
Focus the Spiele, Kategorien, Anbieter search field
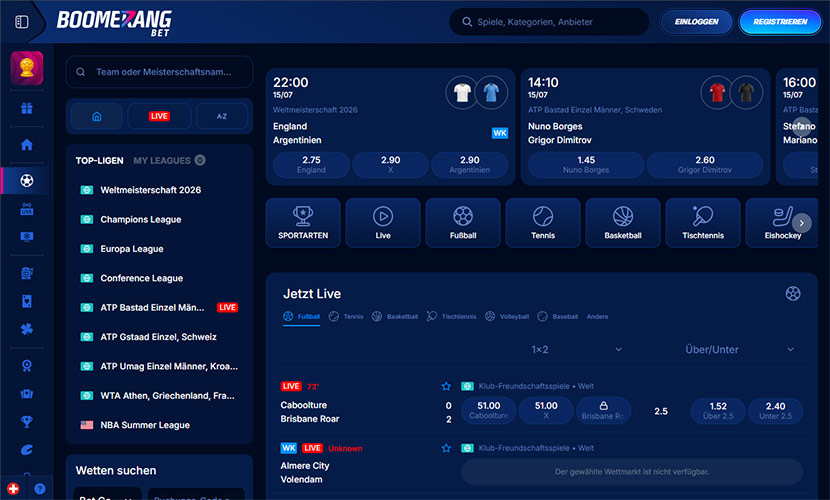tap(549, 22)
